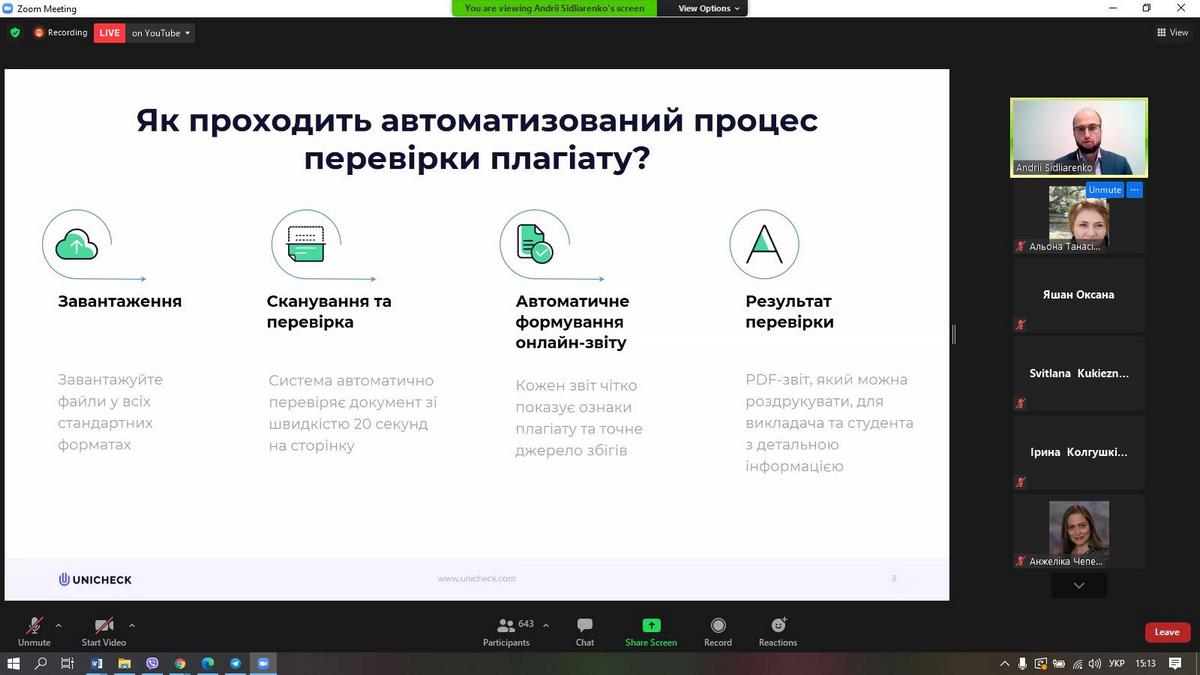Viewport: 1200px width, 675px height.
Task: Open the LIVE on YouTube dropdown
Action: (162, 33)
